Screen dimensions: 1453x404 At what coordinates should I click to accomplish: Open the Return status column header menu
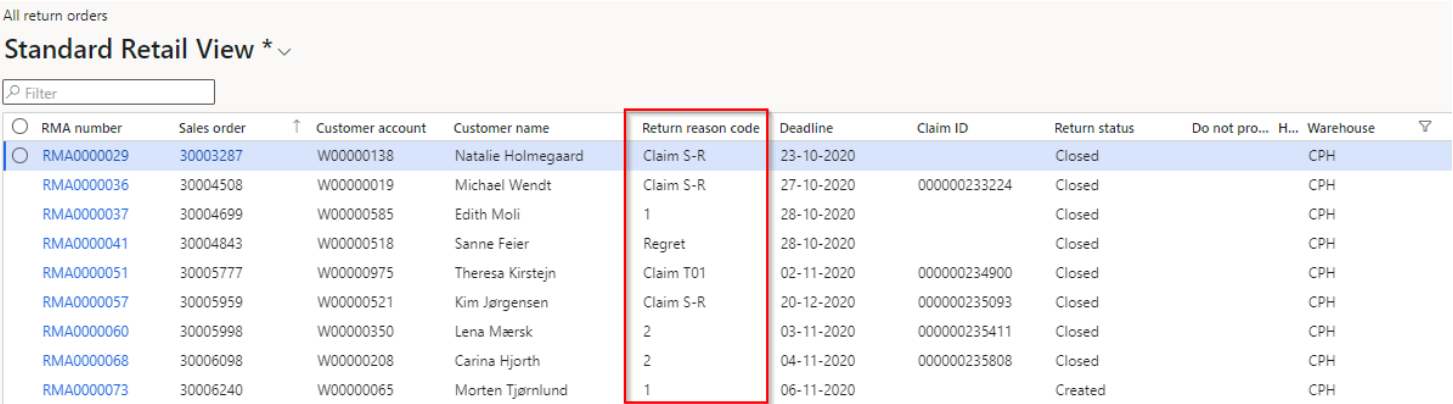[1094, 128]
